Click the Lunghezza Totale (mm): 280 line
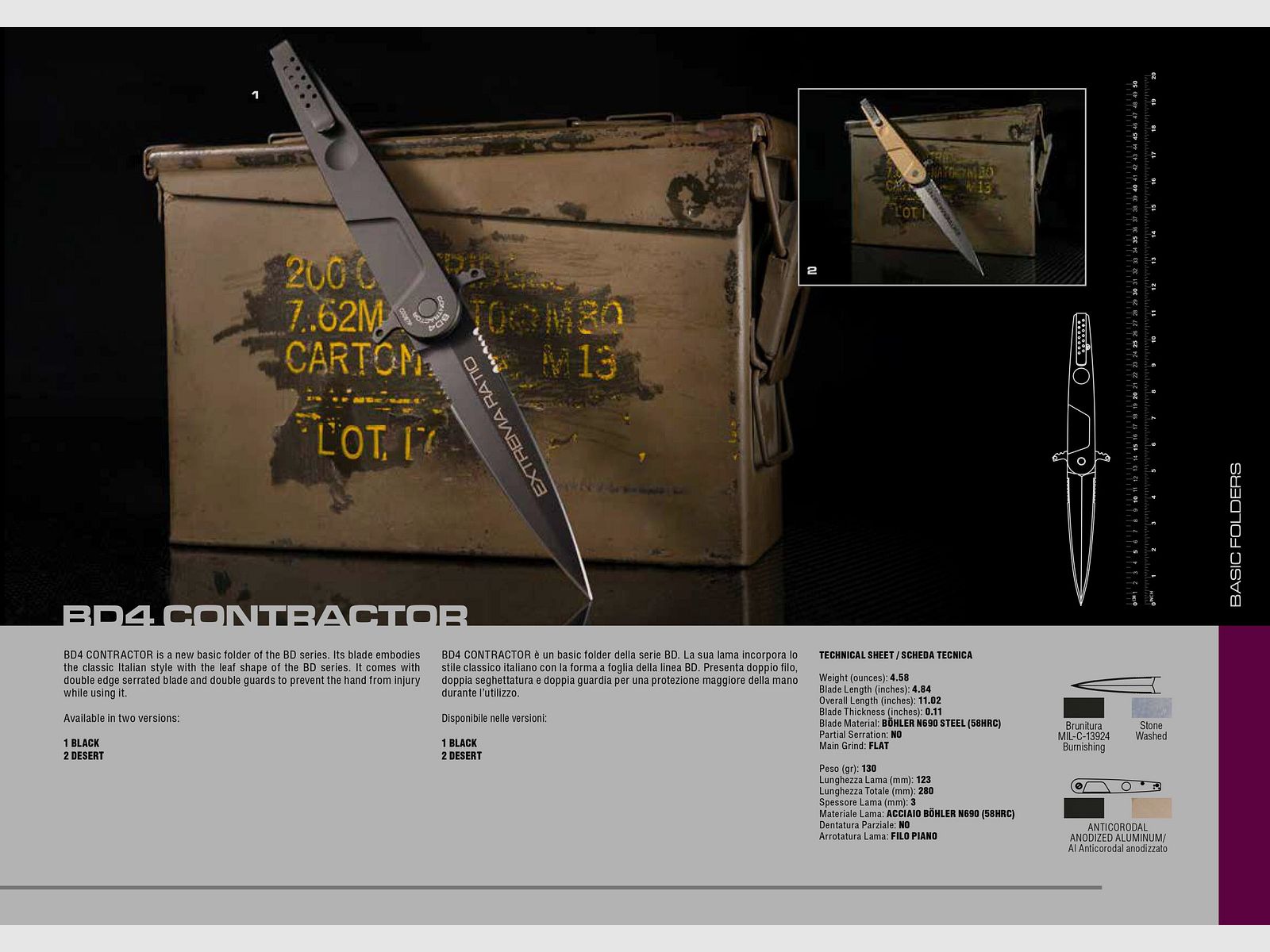The width and height of the screenshot is (1270, 952). coord(876,791)
